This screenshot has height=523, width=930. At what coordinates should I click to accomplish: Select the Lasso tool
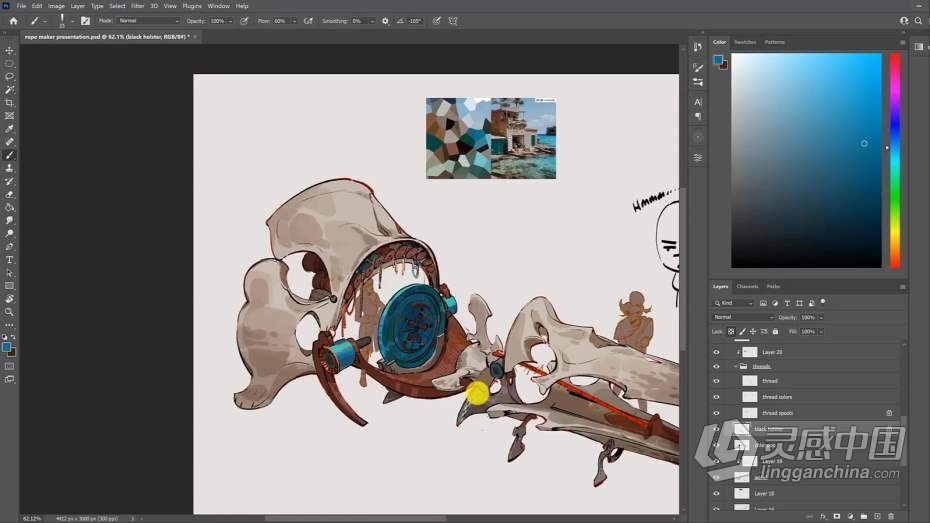[10, 77]
